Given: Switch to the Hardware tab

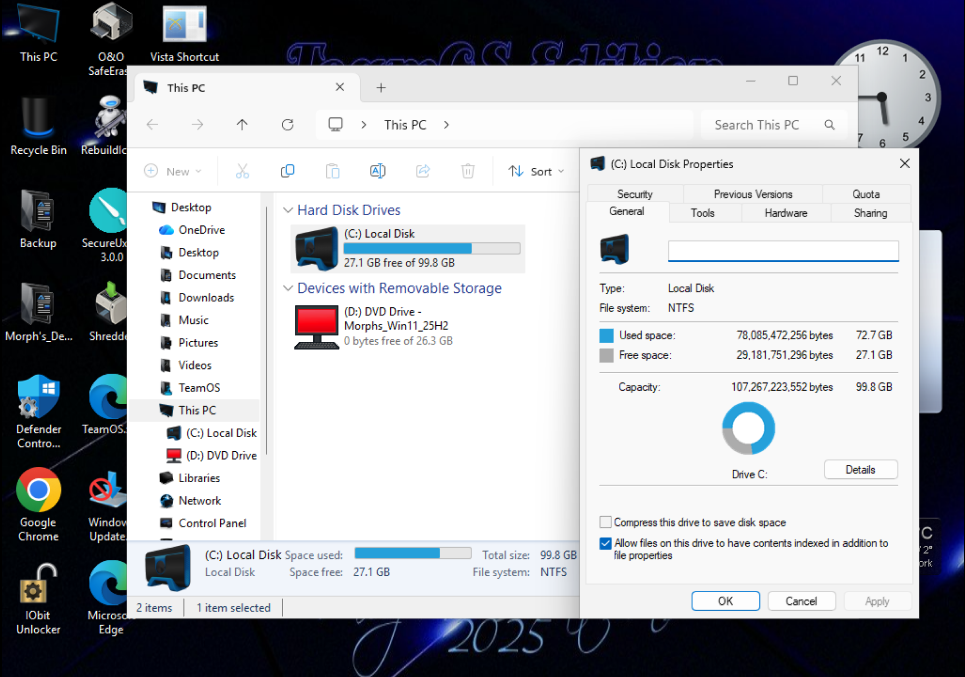Looking at the screenshot, I should (786, 213).
